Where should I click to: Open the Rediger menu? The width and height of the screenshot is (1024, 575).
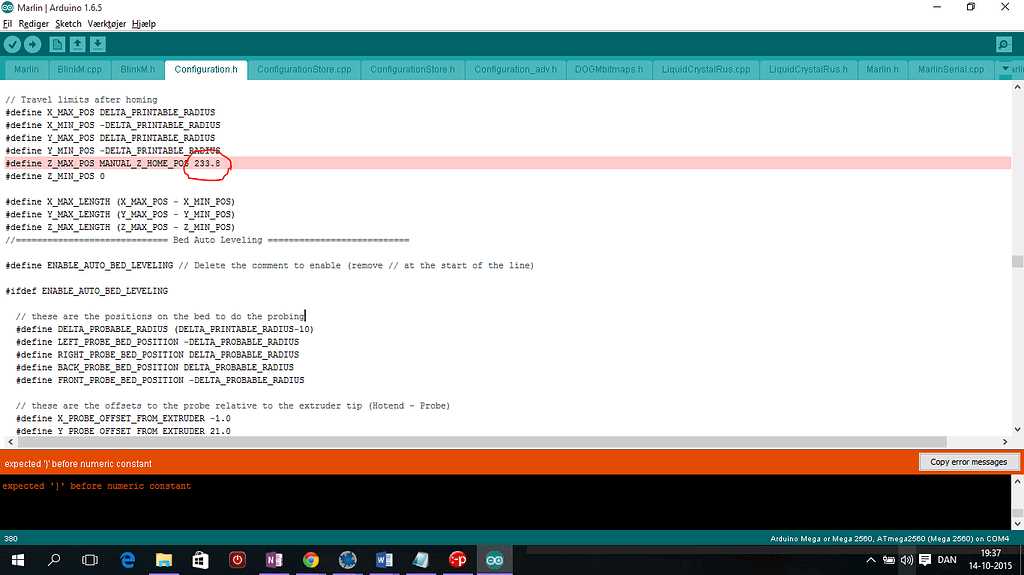[33, 24]
